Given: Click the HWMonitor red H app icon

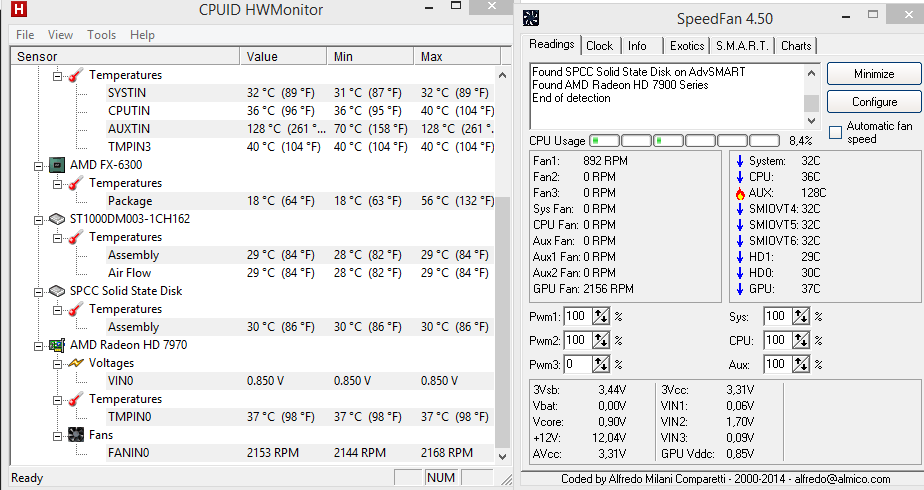Looking at the screenshot, I should (19, 9).
